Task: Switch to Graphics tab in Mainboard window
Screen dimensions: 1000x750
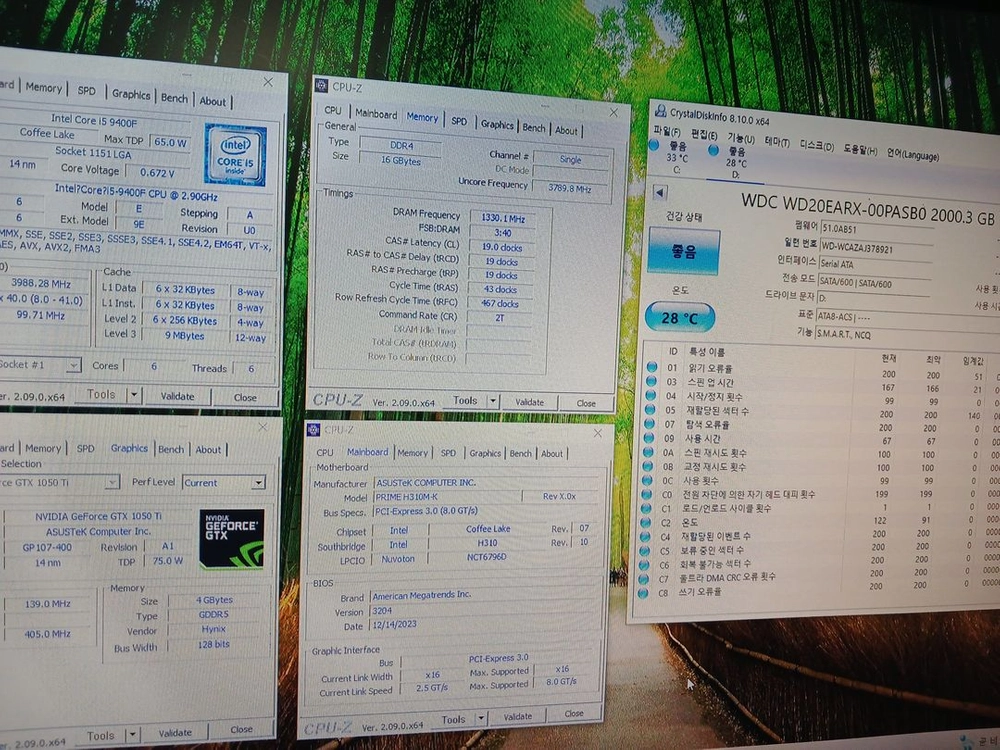Action: point(485,453)
